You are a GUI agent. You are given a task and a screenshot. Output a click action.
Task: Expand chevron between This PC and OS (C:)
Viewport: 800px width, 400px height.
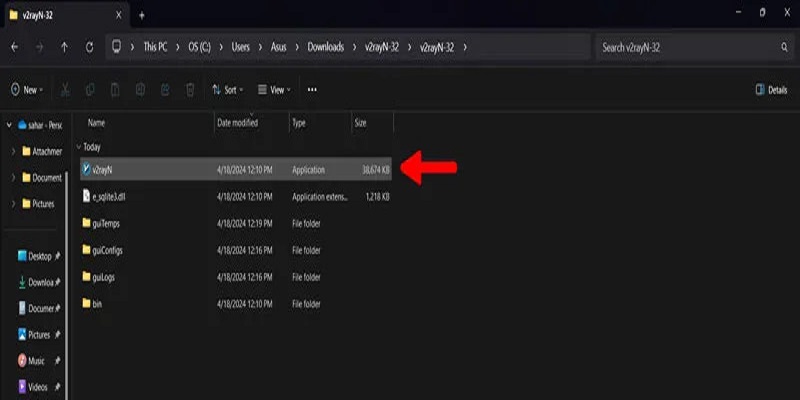[178, 47]
